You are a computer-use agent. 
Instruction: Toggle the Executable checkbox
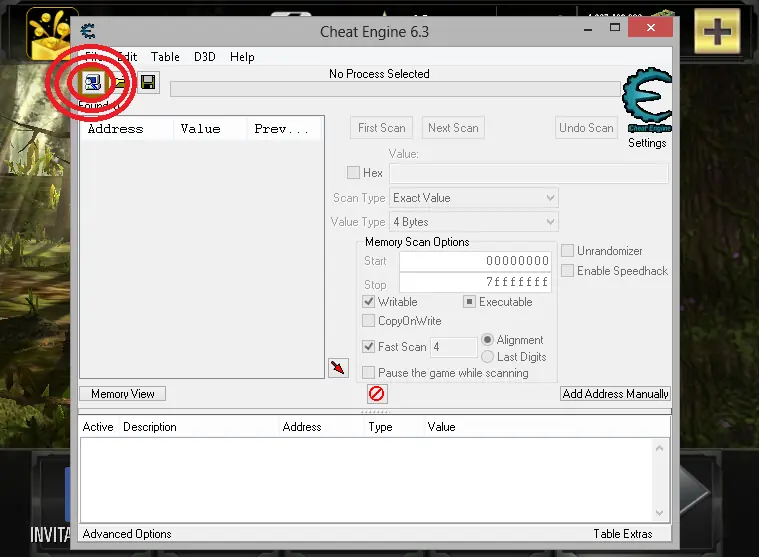point(469,301)
